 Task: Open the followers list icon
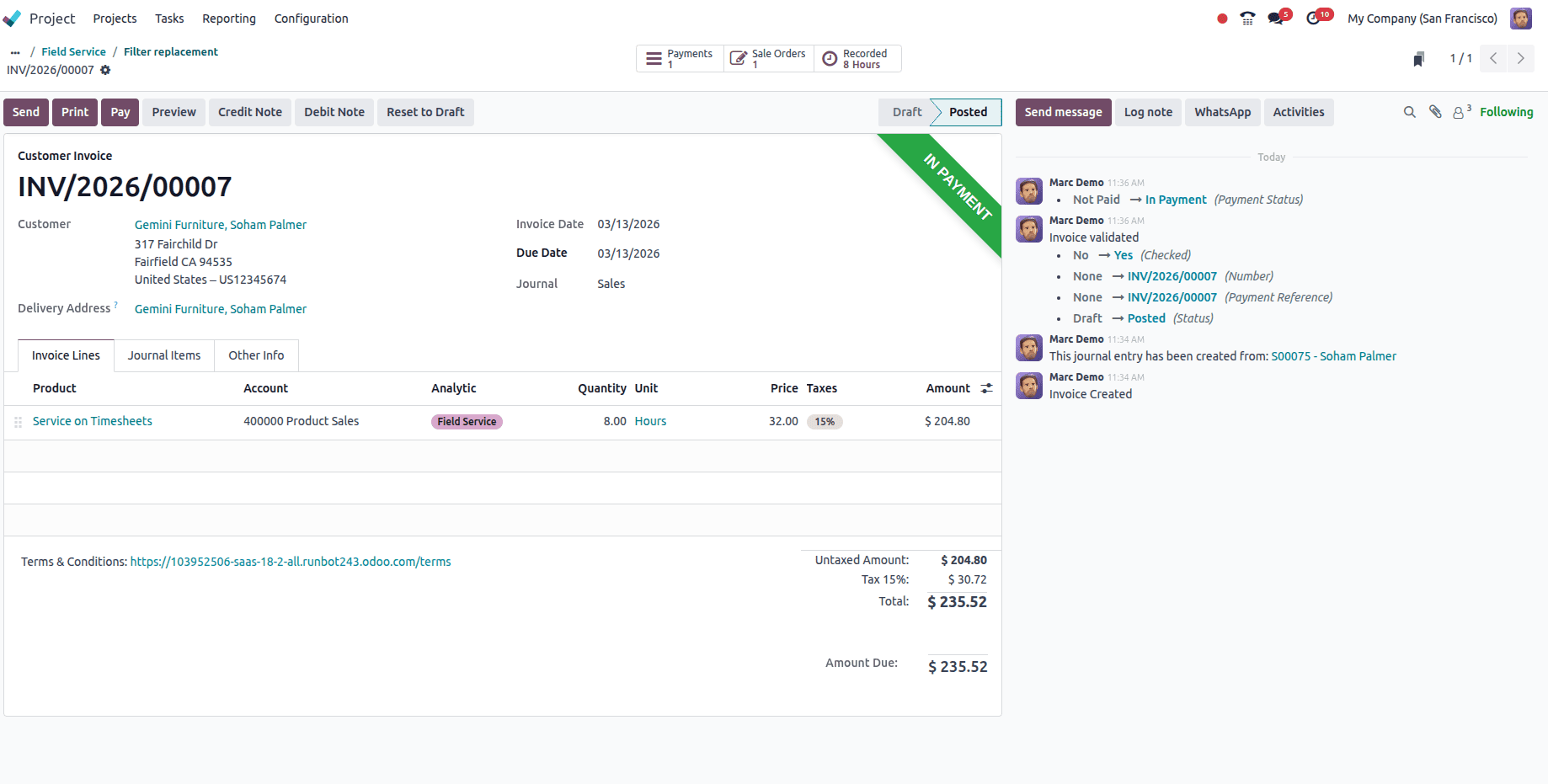[x=1458, y=111]
